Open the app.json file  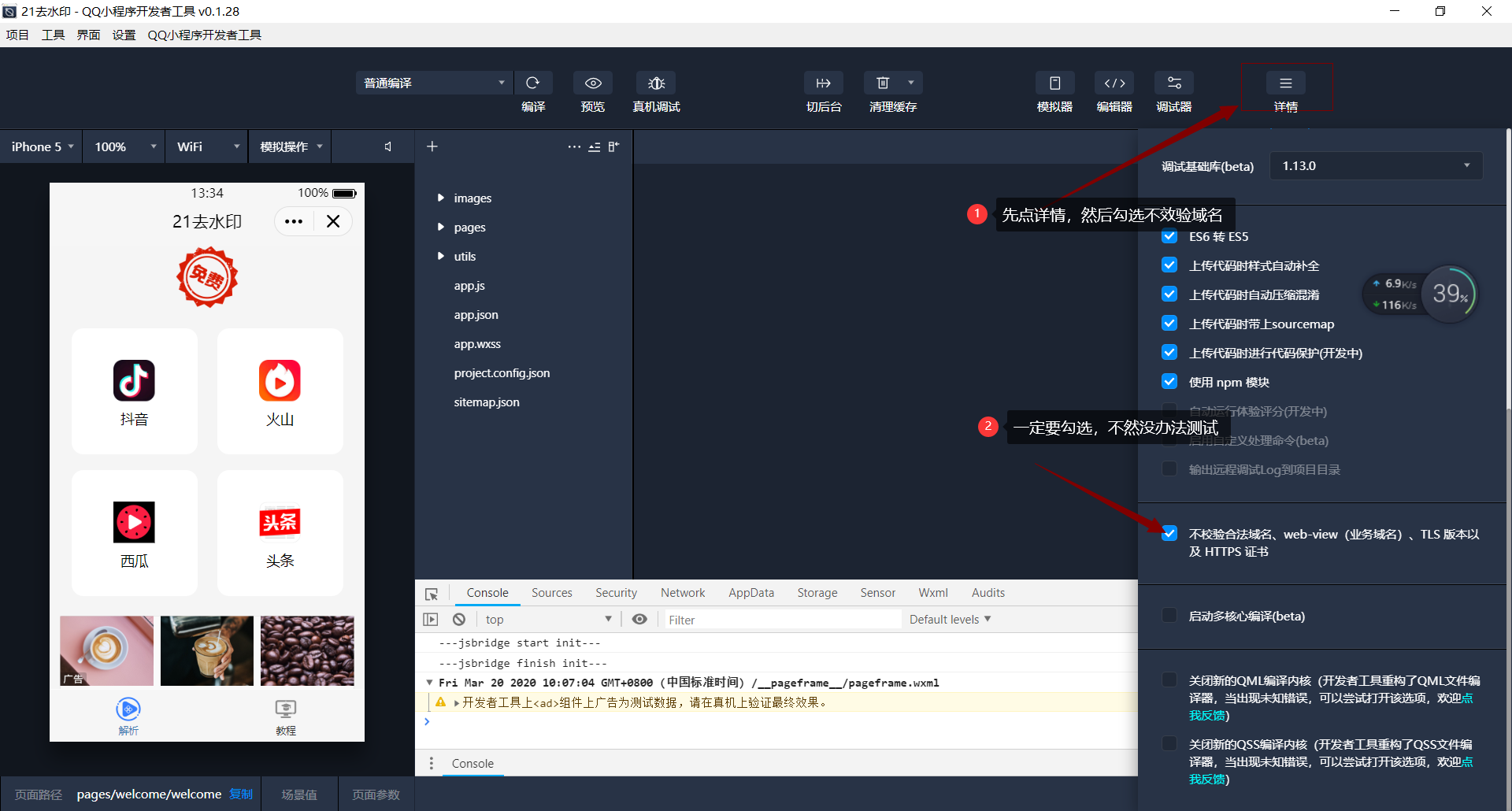(x=476, y=315)
